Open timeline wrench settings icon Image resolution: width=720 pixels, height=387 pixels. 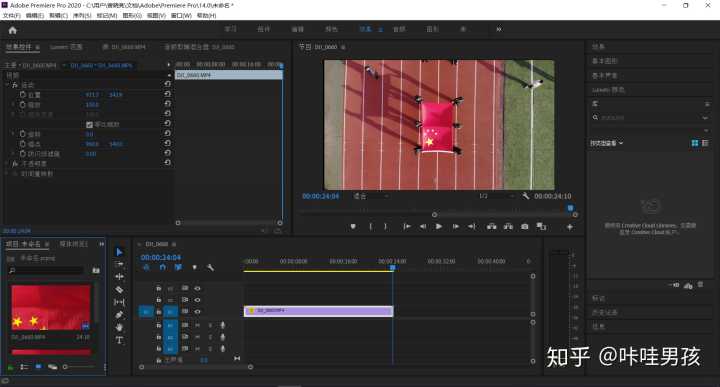210,267
